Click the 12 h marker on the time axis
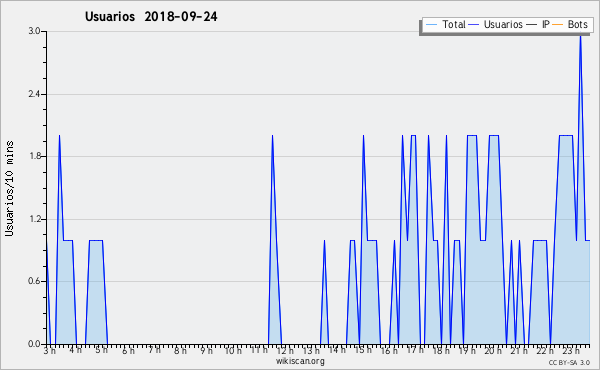 (285, 350)
